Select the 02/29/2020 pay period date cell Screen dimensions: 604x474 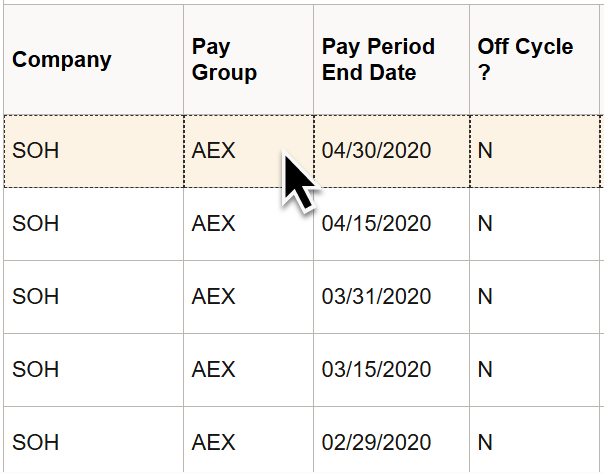[376, 442]
